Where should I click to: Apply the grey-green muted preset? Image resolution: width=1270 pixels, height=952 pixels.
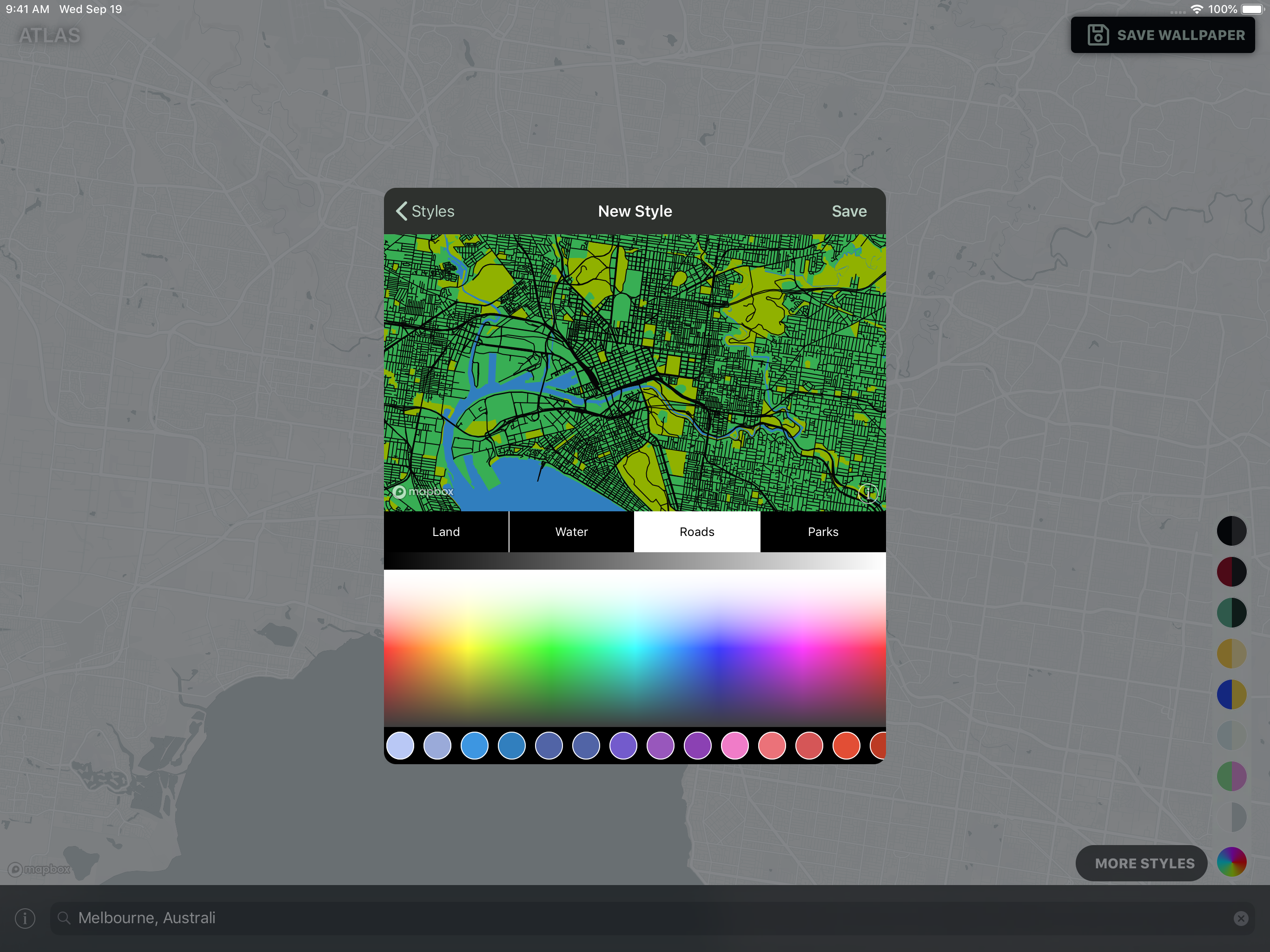[1231, 735]
